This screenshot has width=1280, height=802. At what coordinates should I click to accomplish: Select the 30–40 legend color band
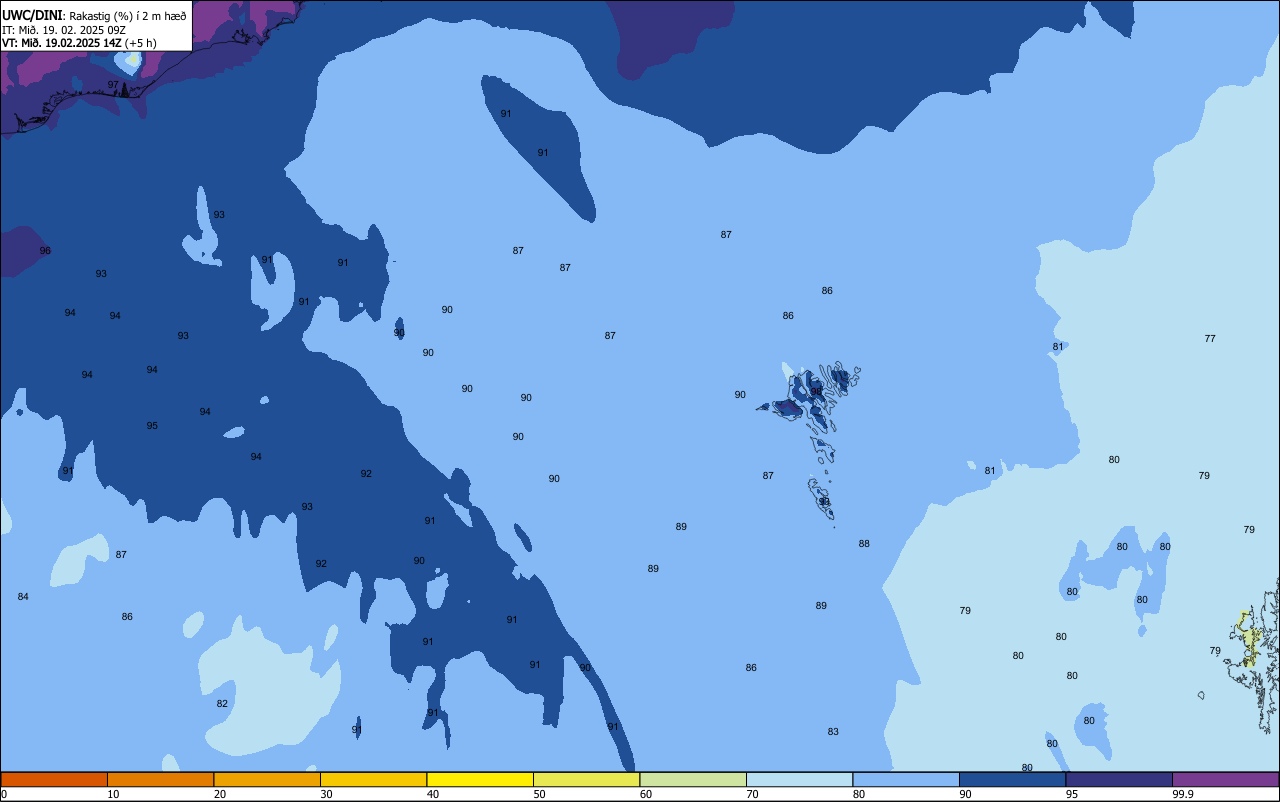point(373,779)
